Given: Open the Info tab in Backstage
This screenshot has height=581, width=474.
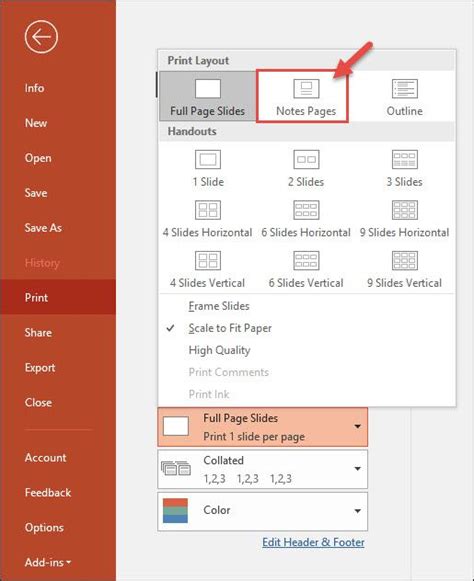Looking at the screenshot, I should (34, 88).
